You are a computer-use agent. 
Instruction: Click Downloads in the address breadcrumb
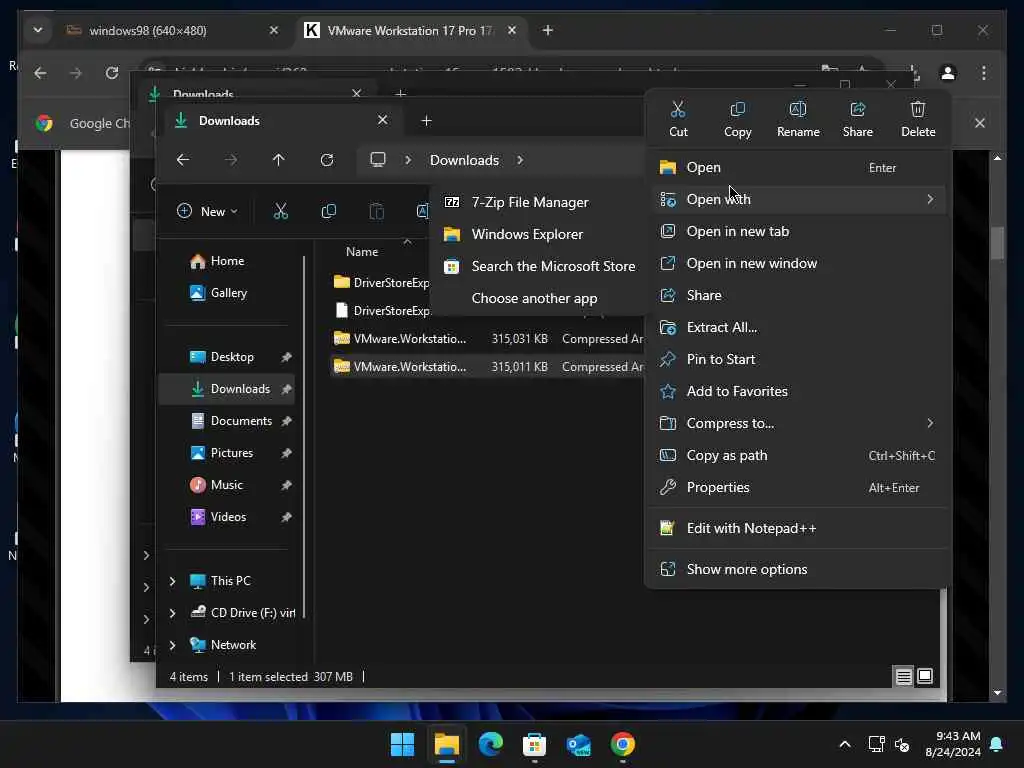click(464, 160)
